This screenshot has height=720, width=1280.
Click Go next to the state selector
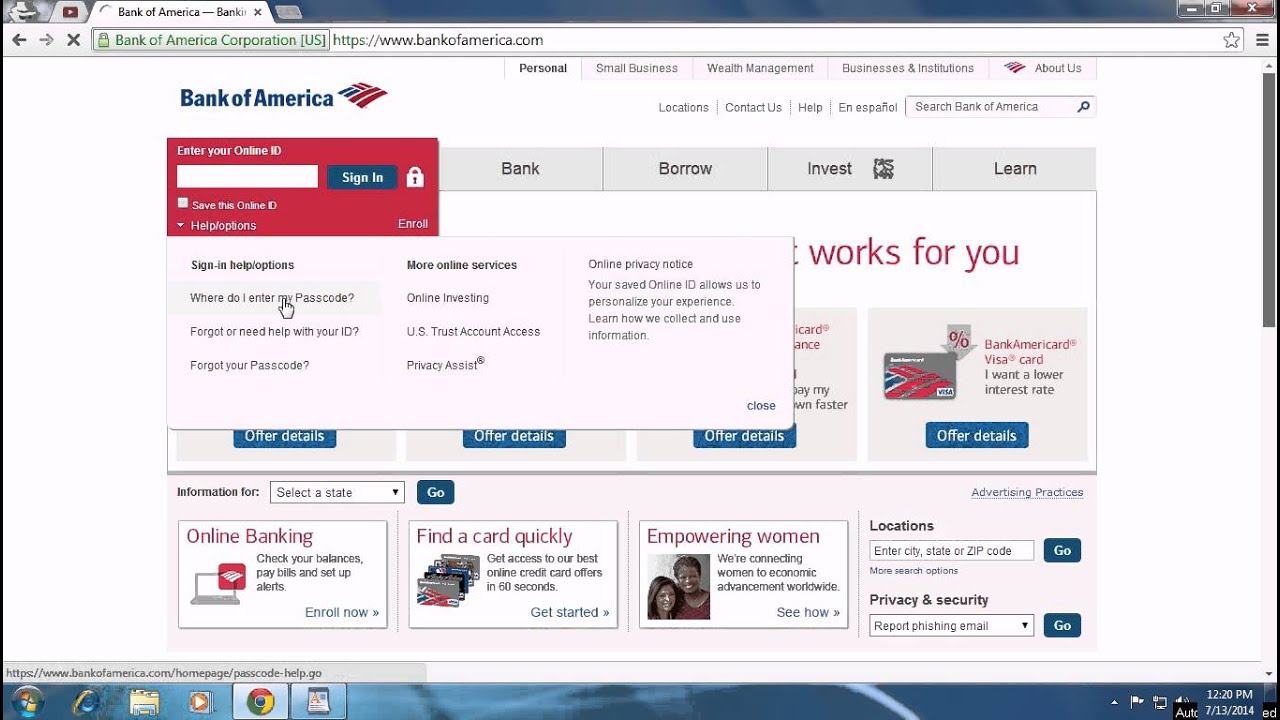[x=435, y=492]
